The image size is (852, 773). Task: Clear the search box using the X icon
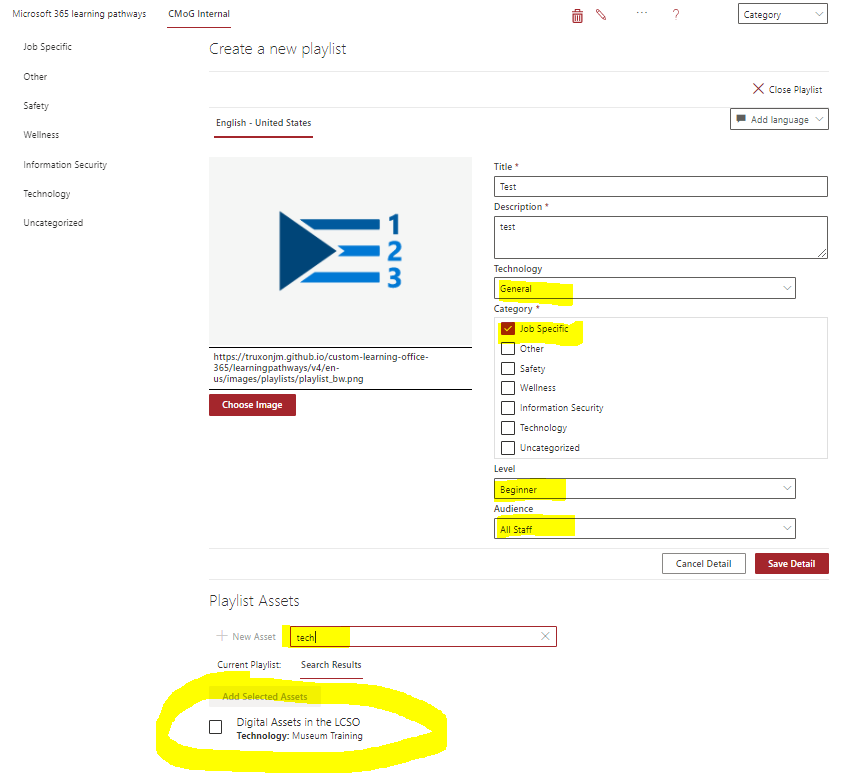pos(545,636)
